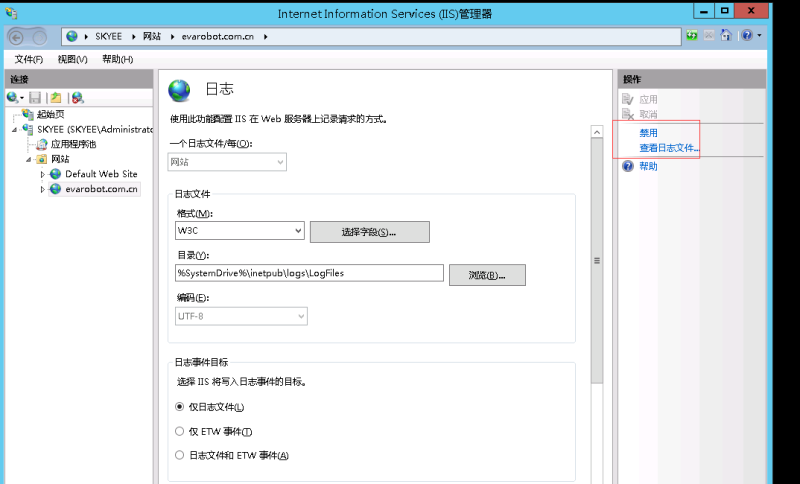Select 日志文件和 ETW 事件(A) radio option
800x484 pixels.
tap(179, 455)
